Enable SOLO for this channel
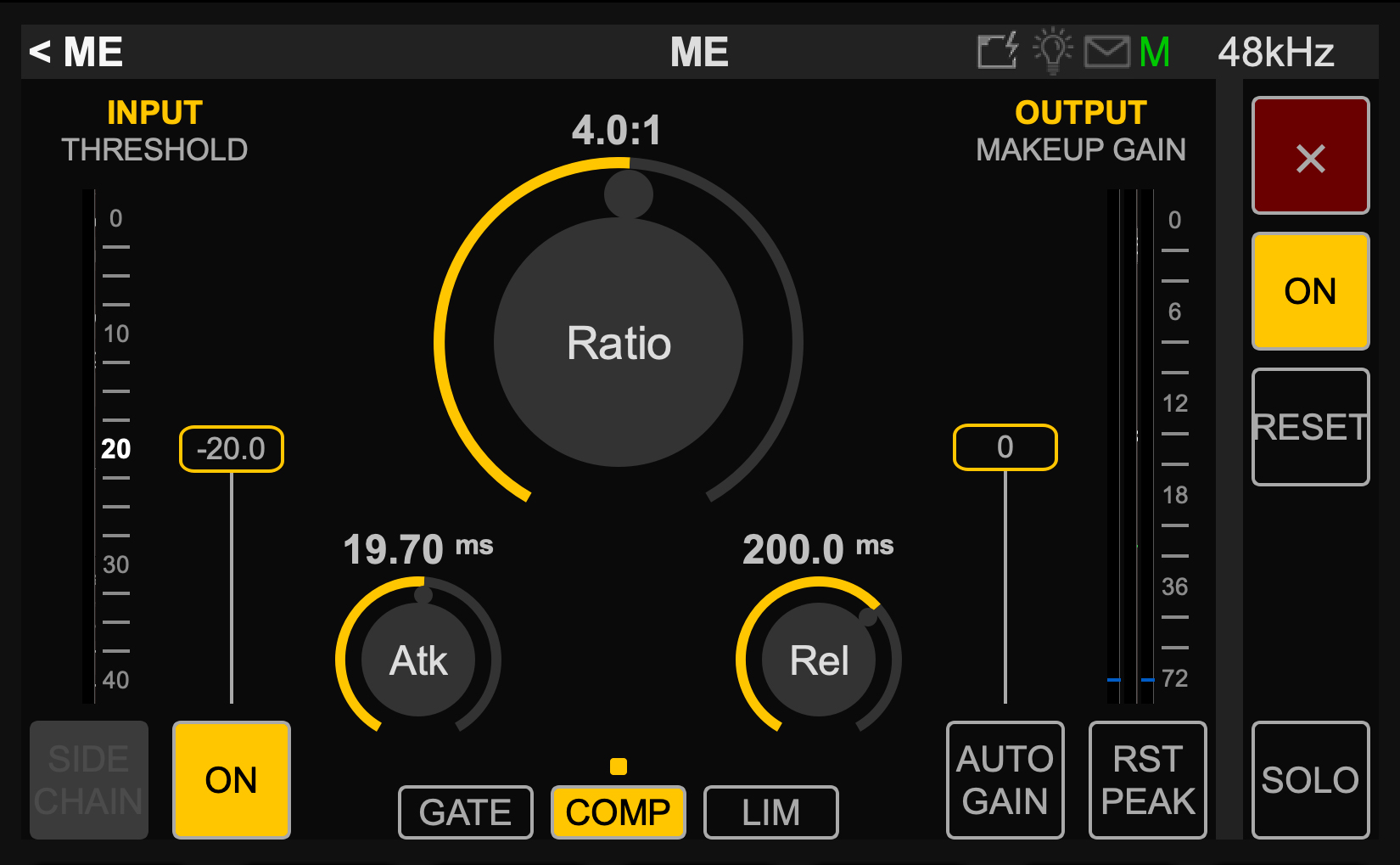Viewport: 1400px width, 865px height. click(1310, 779)
